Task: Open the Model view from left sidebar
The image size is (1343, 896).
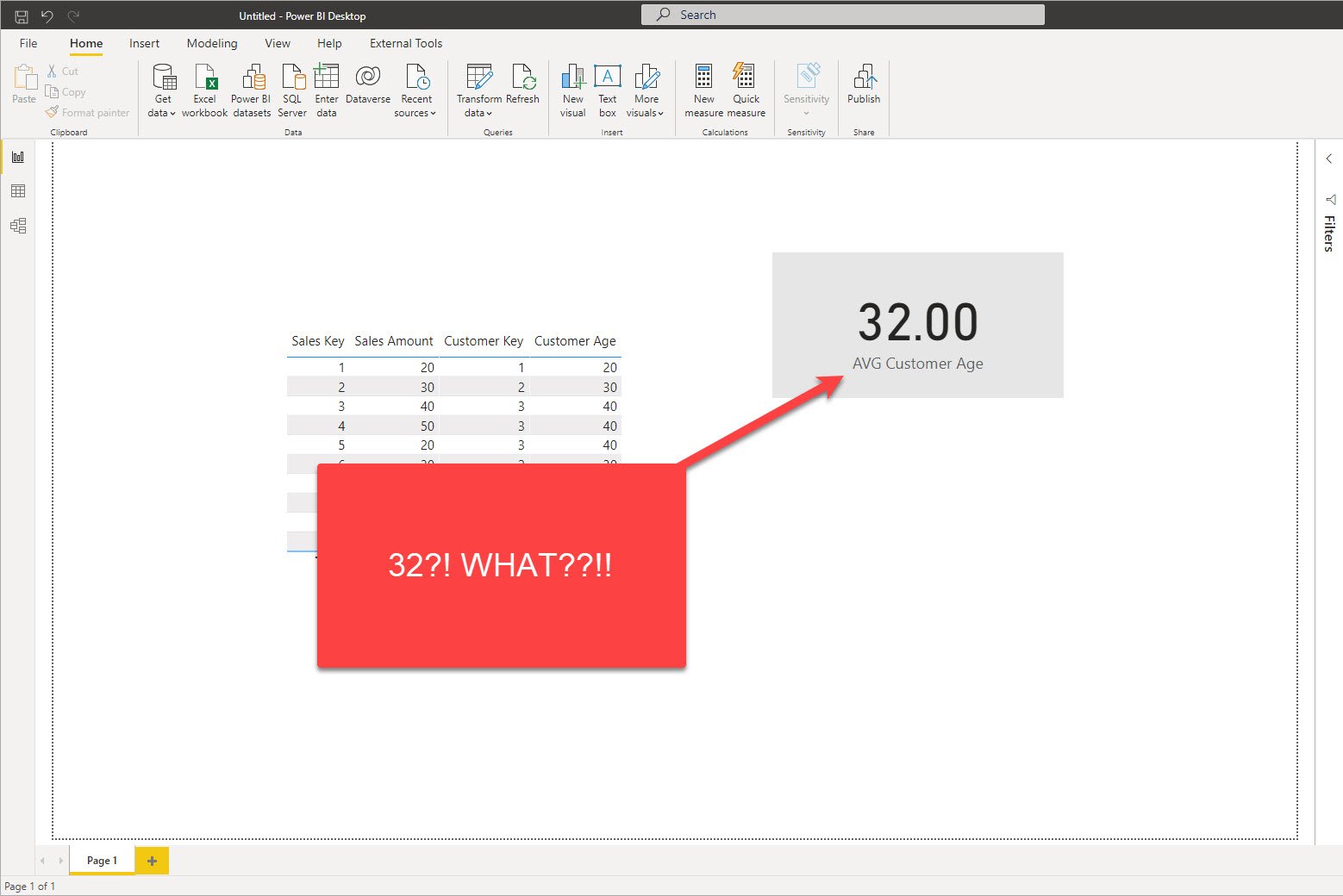Action: pyautogui.click(x=18, y=225)
